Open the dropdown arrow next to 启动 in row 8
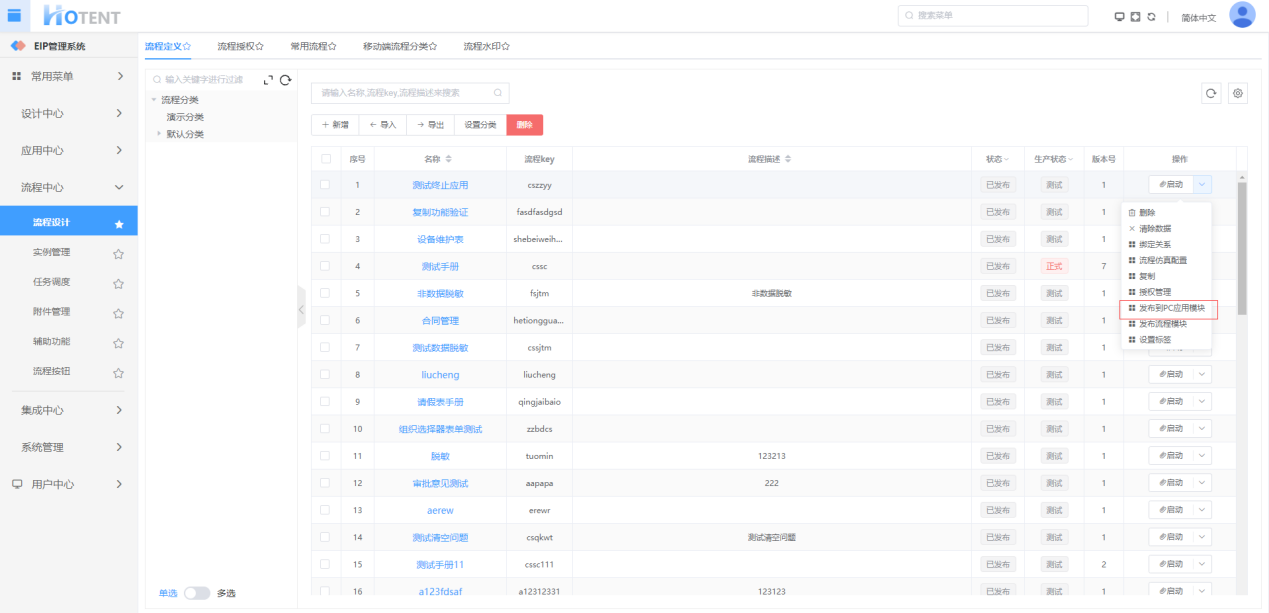 (x=1202, y=374)
